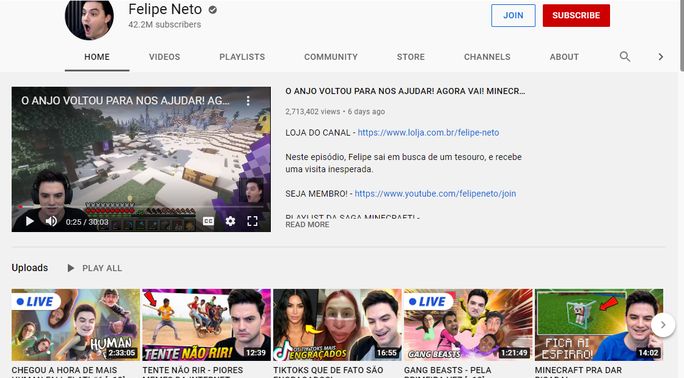
Task: Open the channel search magnifier icon
Action: point(625,57)
